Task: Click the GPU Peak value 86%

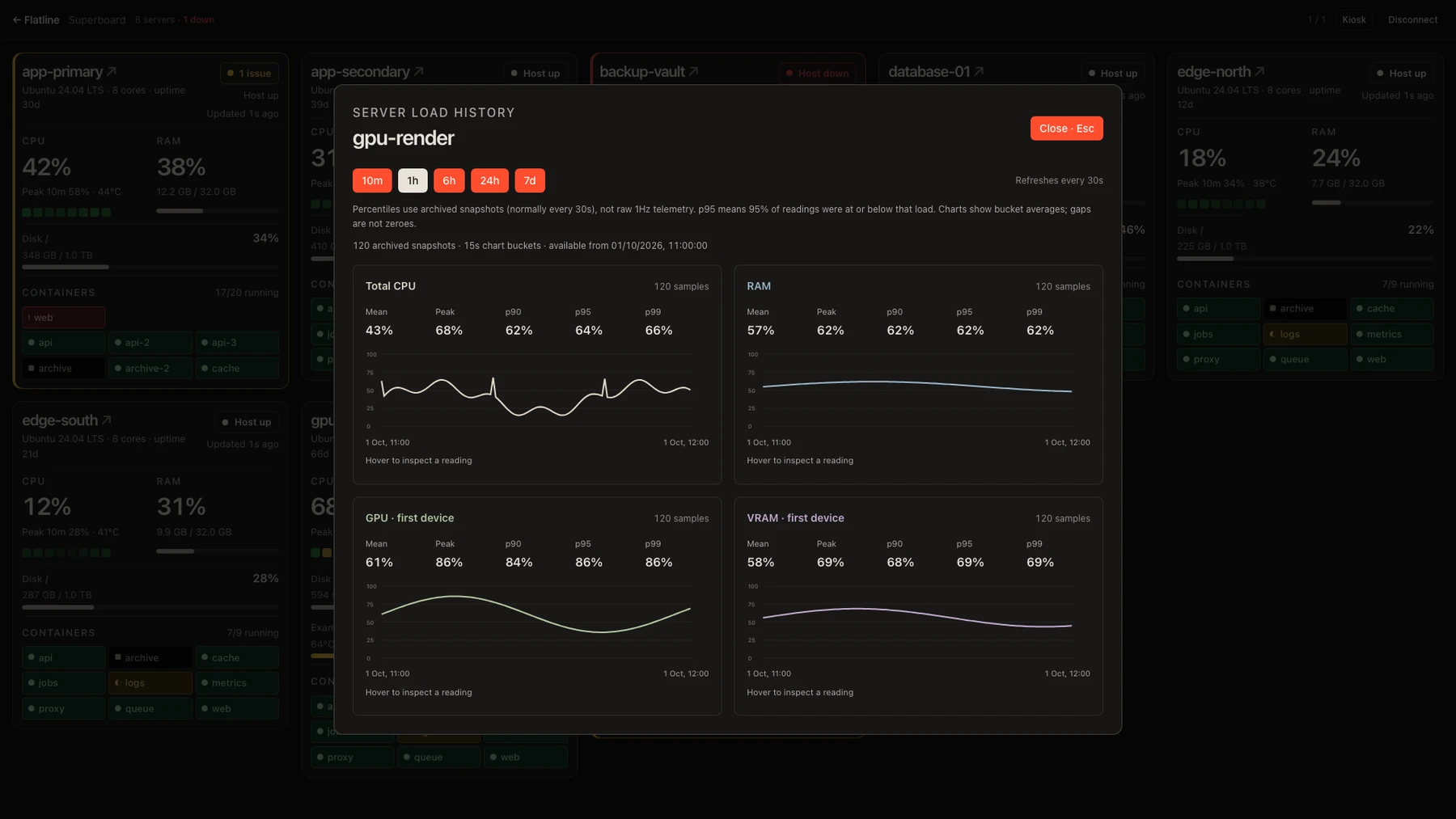Action: click(449, 562)
